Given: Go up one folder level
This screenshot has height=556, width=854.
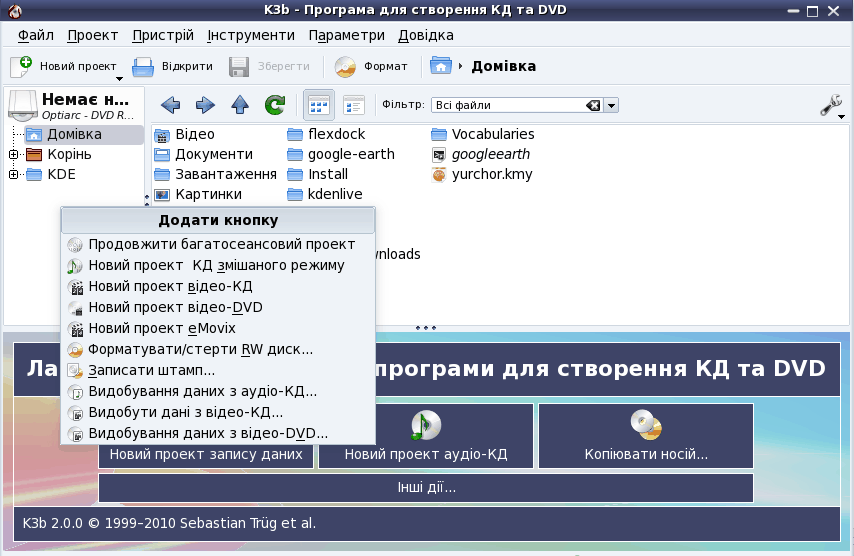Looking at the screenshot, I should coord(240,105).
